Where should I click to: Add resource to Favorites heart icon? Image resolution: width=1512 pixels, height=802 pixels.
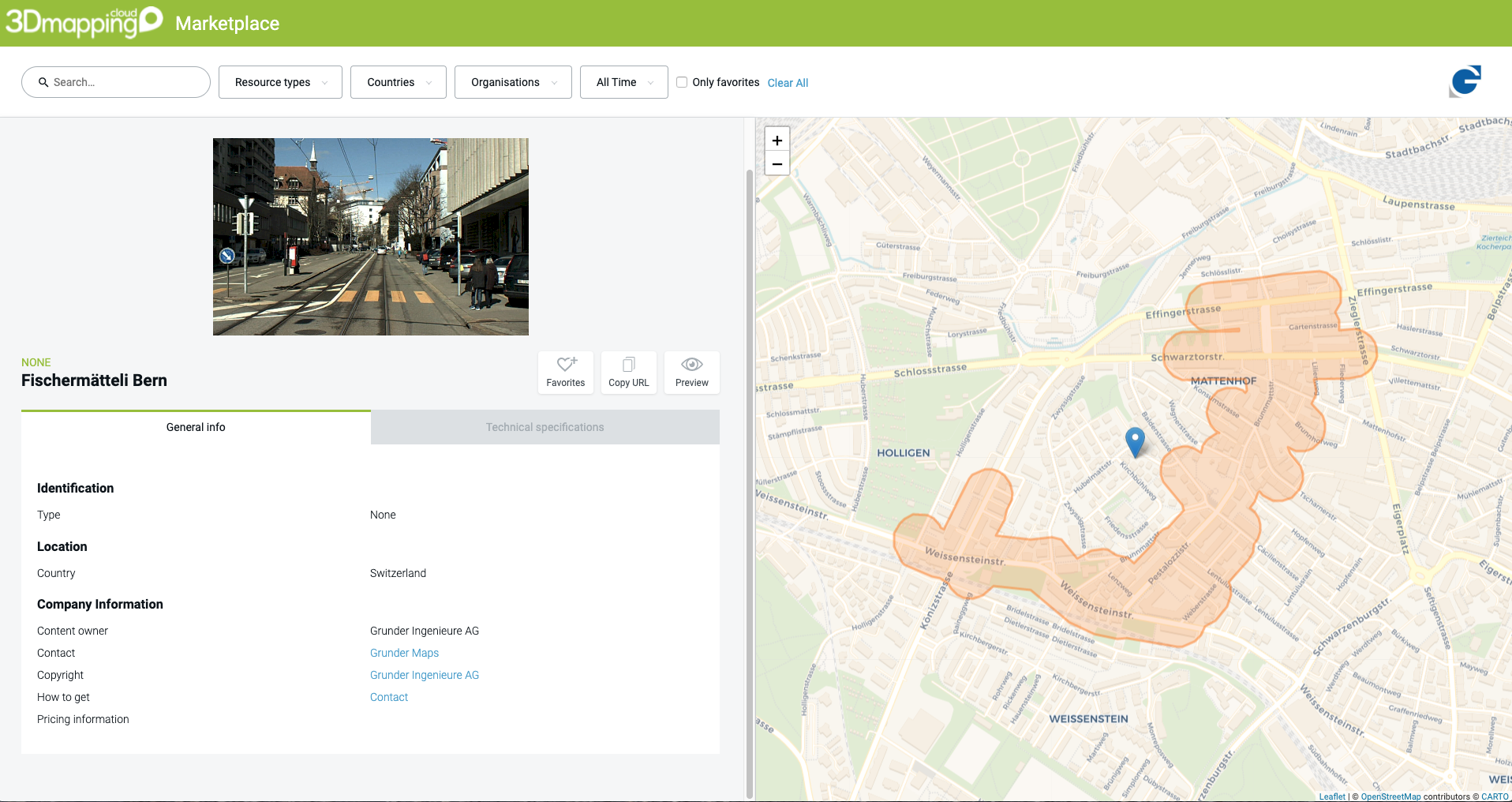[566, 372]
